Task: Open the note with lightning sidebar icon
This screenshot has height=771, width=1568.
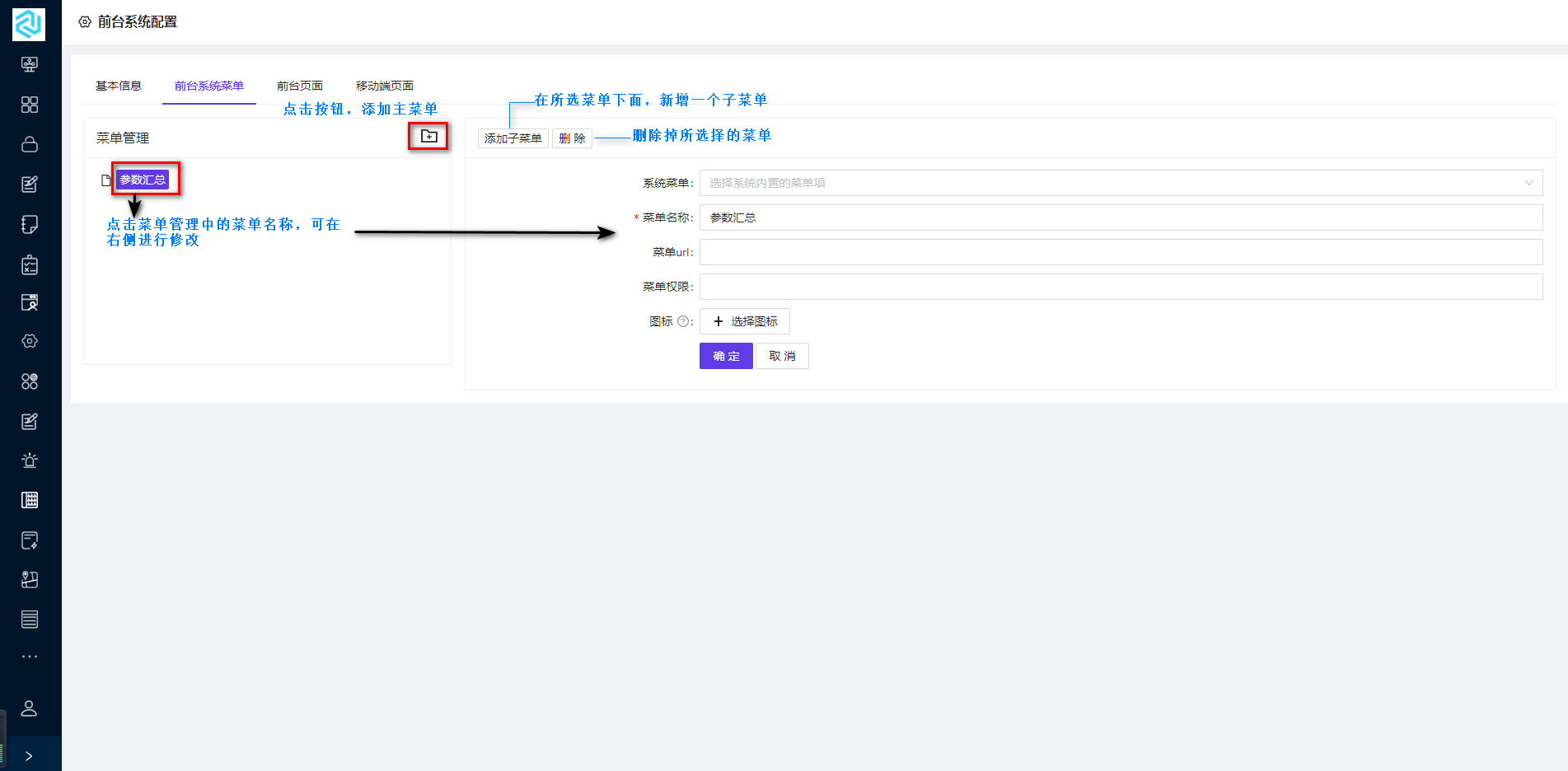Action: pyautogui.click(x=30, y=540)
